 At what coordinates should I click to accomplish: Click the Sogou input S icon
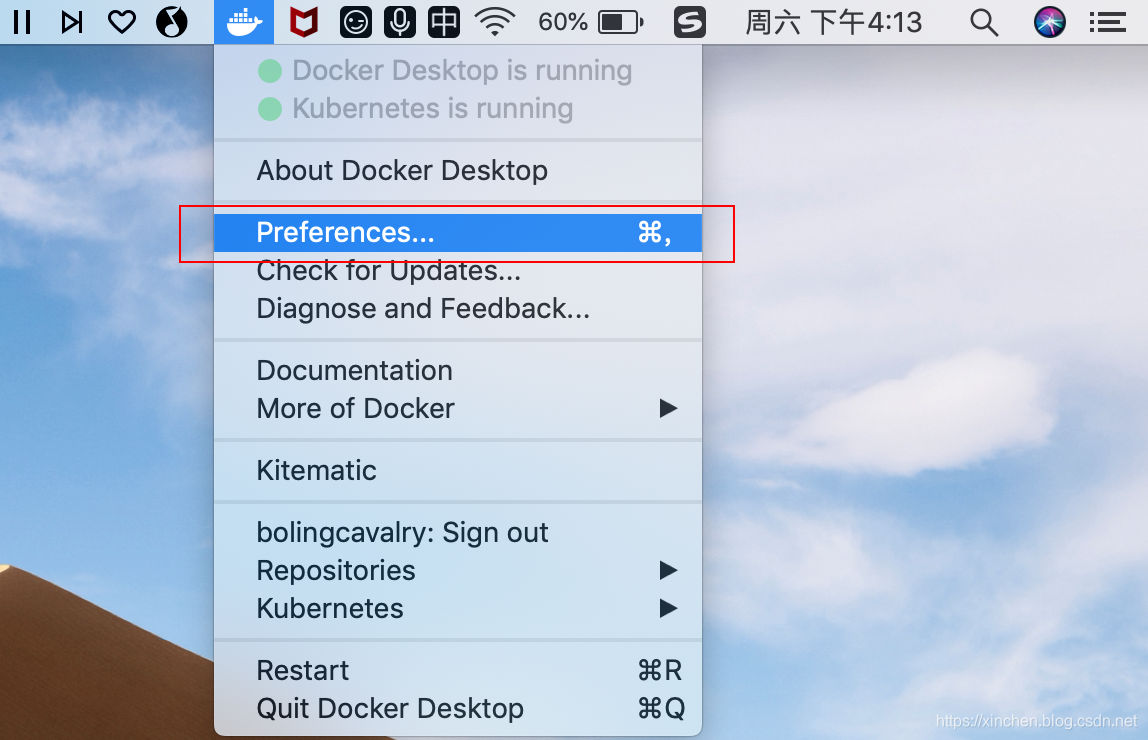[x=690, y=21]
